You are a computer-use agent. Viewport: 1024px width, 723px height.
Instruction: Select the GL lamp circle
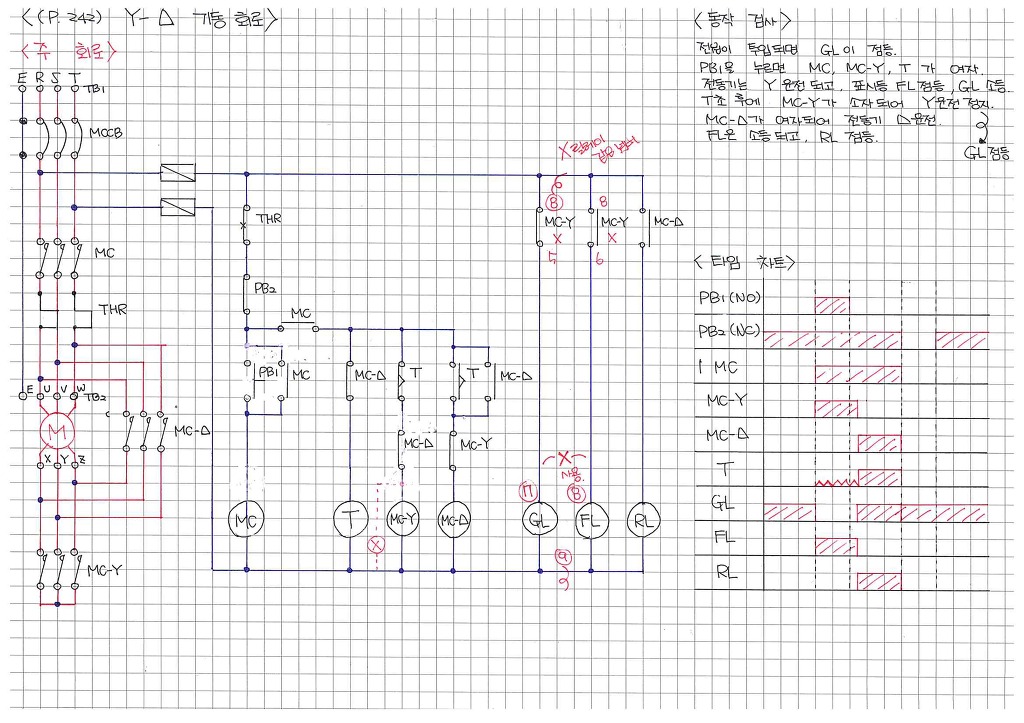click(x=540, y=521)
